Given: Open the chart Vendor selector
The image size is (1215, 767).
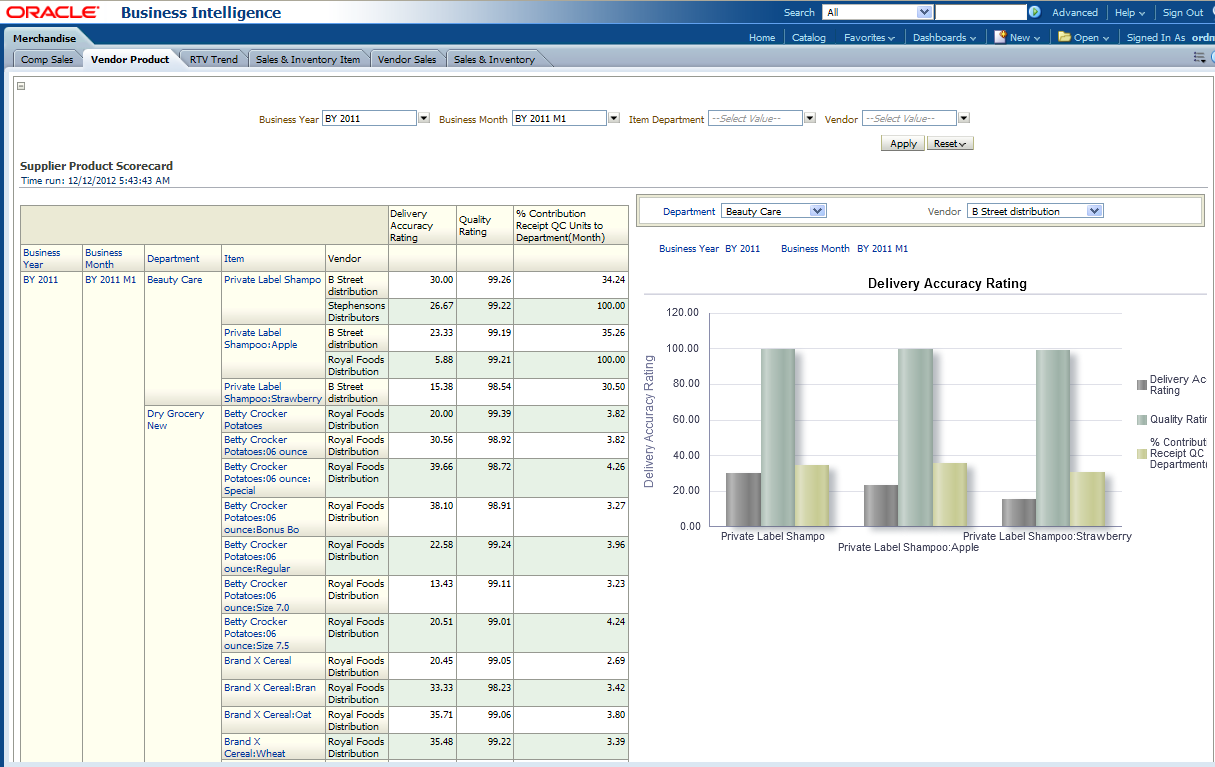Looking at the screenshot, I should point(1094,211).
